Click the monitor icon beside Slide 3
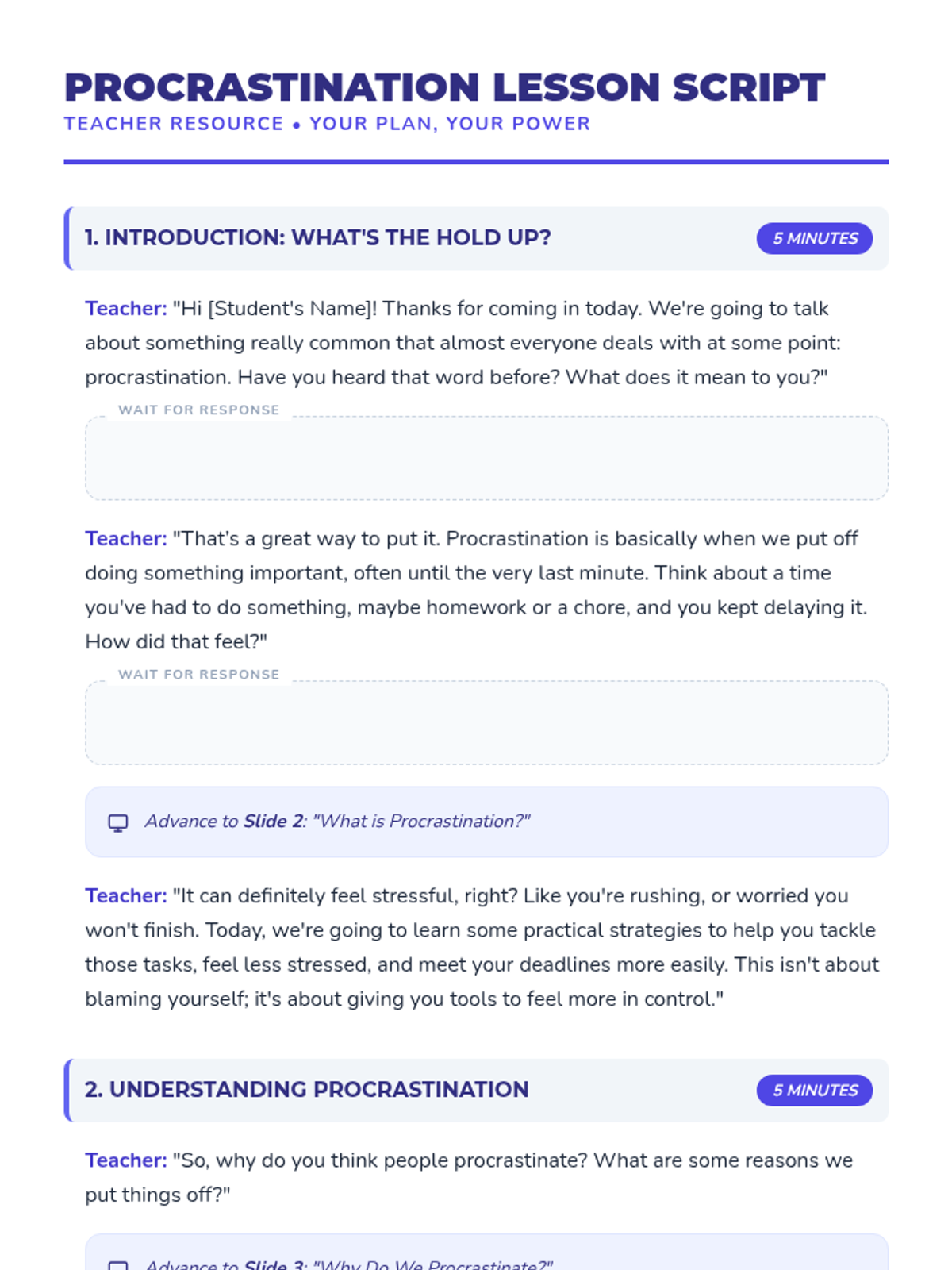952x1270 pixels. 117,1265
